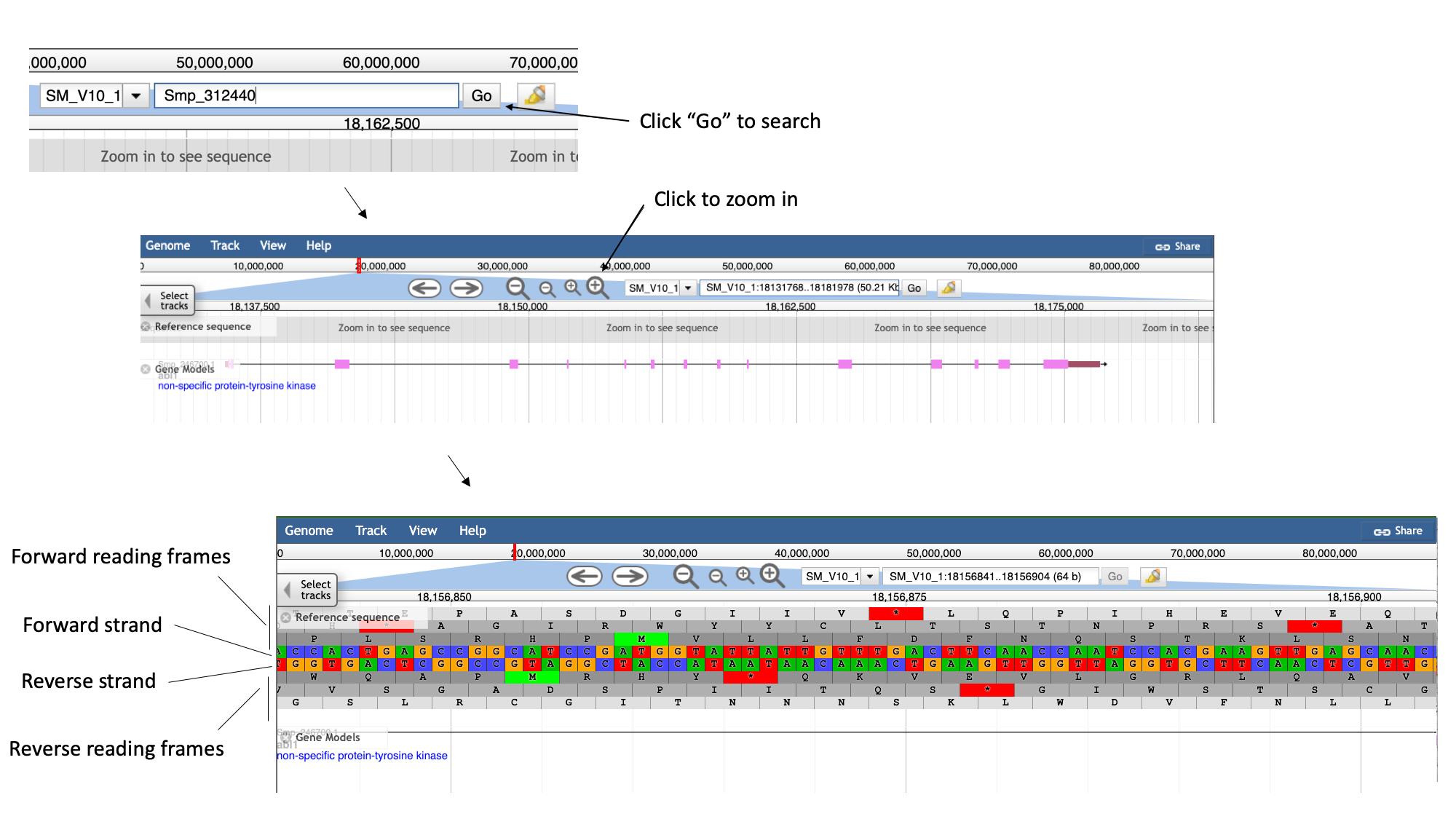
Task: Click highlight marker icon beside Smp_312440 Go button
Action: tap(536, 95)
